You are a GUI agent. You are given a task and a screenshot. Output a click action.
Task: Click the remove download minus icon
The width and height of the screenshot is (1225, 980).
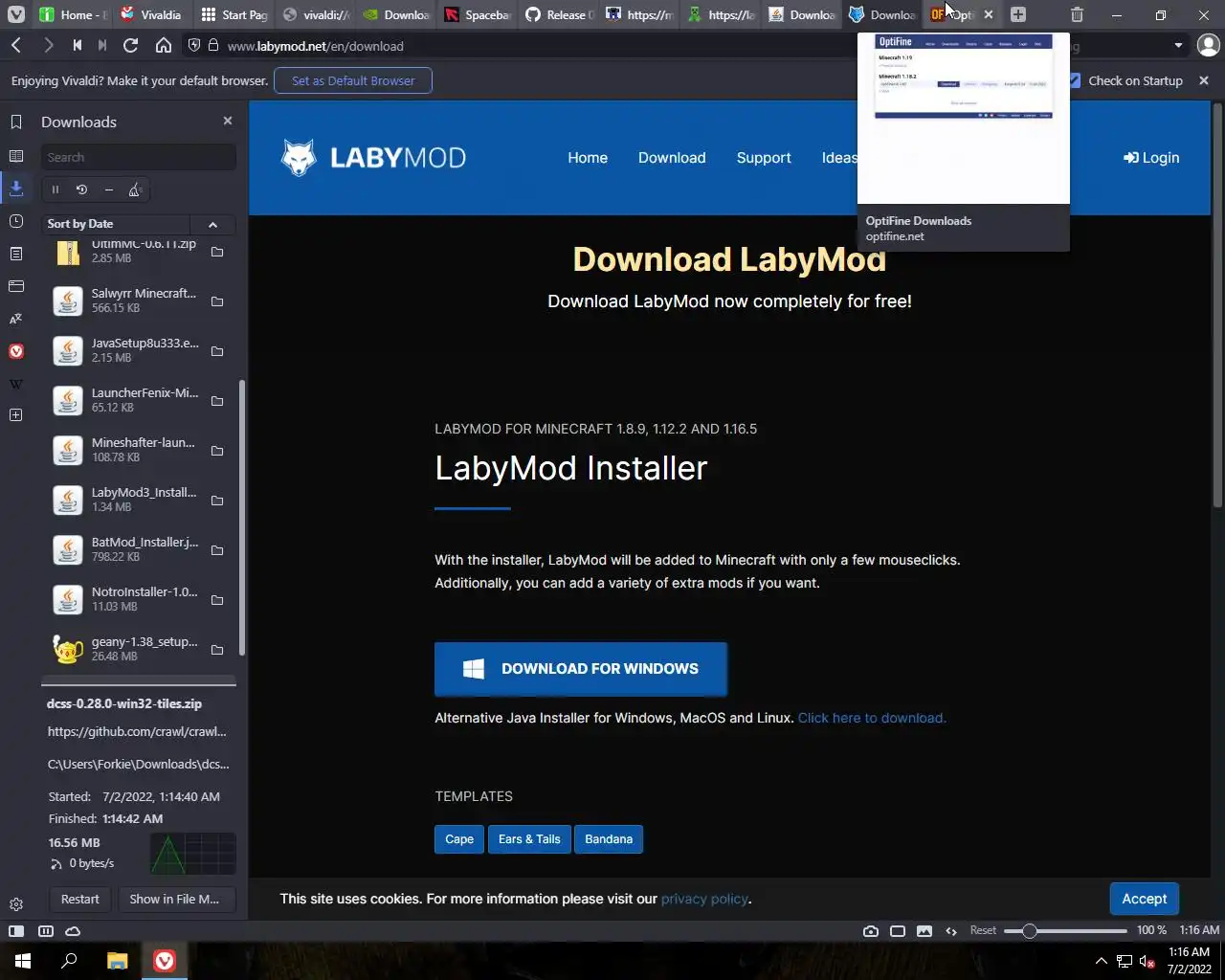point(109,189)
